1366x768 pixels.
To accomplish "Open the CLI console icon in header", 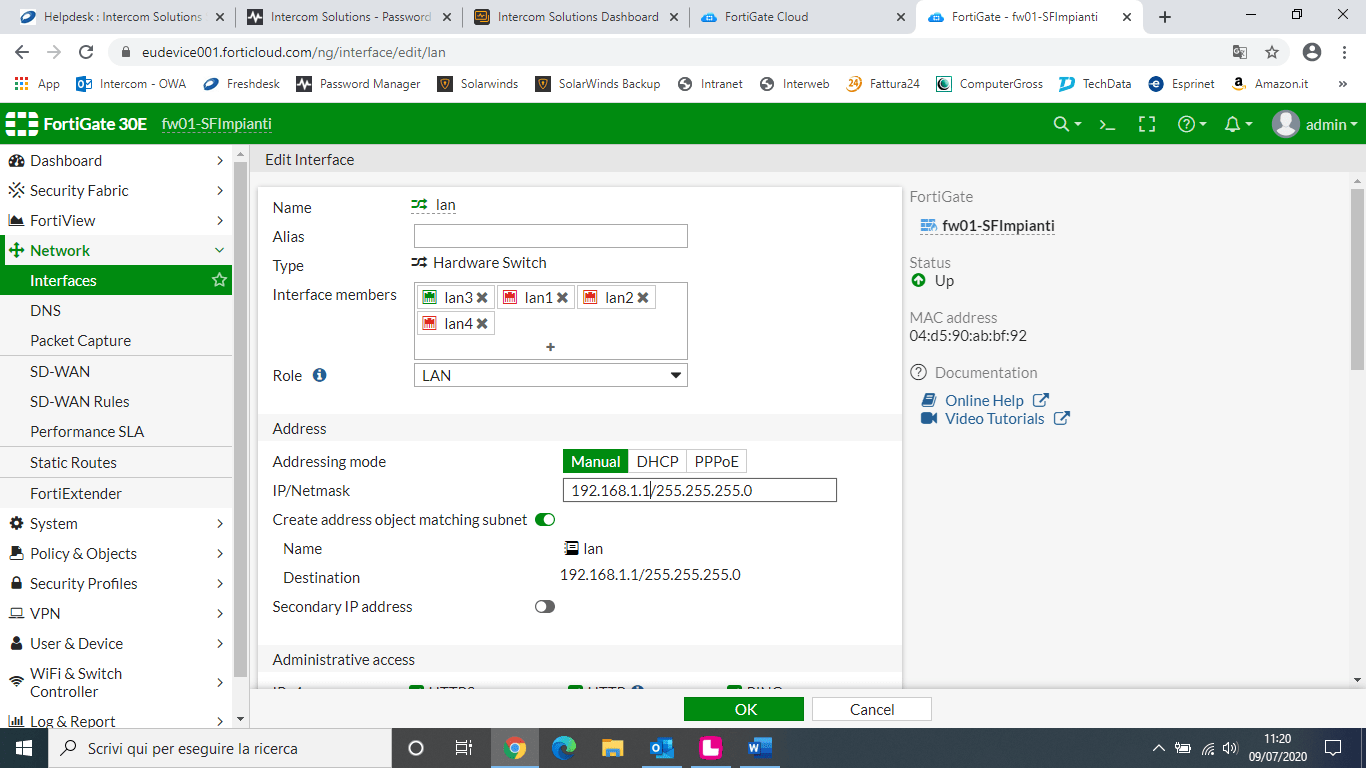I will pos(1107,124).
